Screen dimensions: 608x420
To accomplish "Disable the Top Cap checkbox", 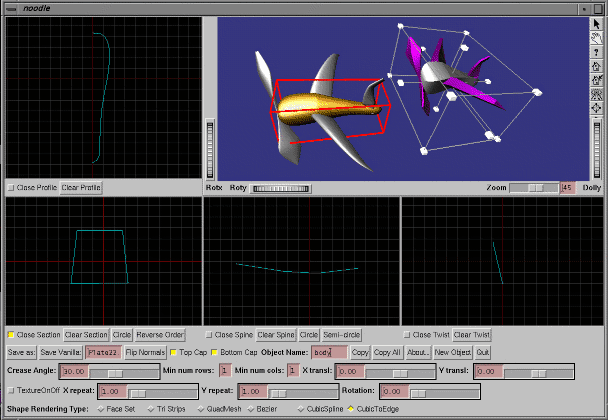I will [x=173, y=352].
